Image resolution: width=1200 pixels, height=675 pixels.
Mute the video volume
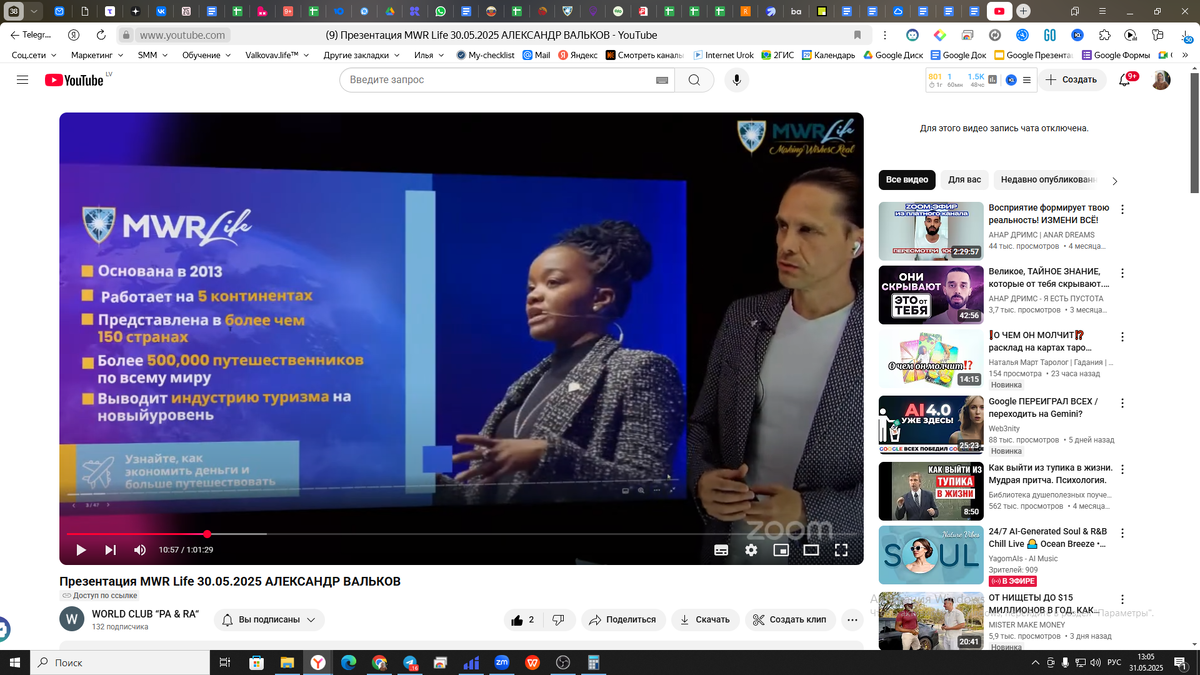139,549
